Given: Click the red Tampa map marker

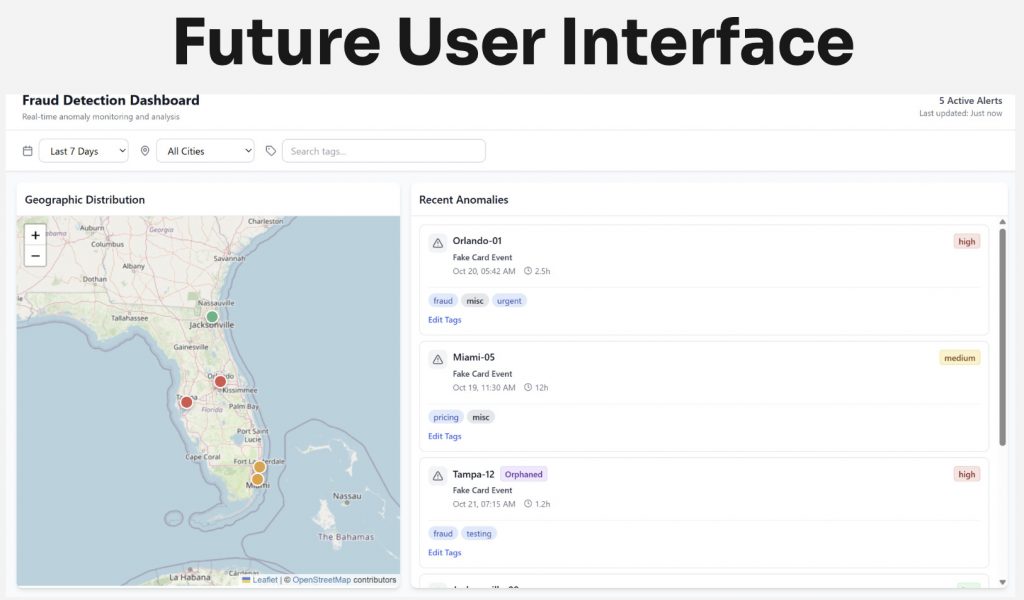Looking at the screenshot, I should tap(186, 402).
